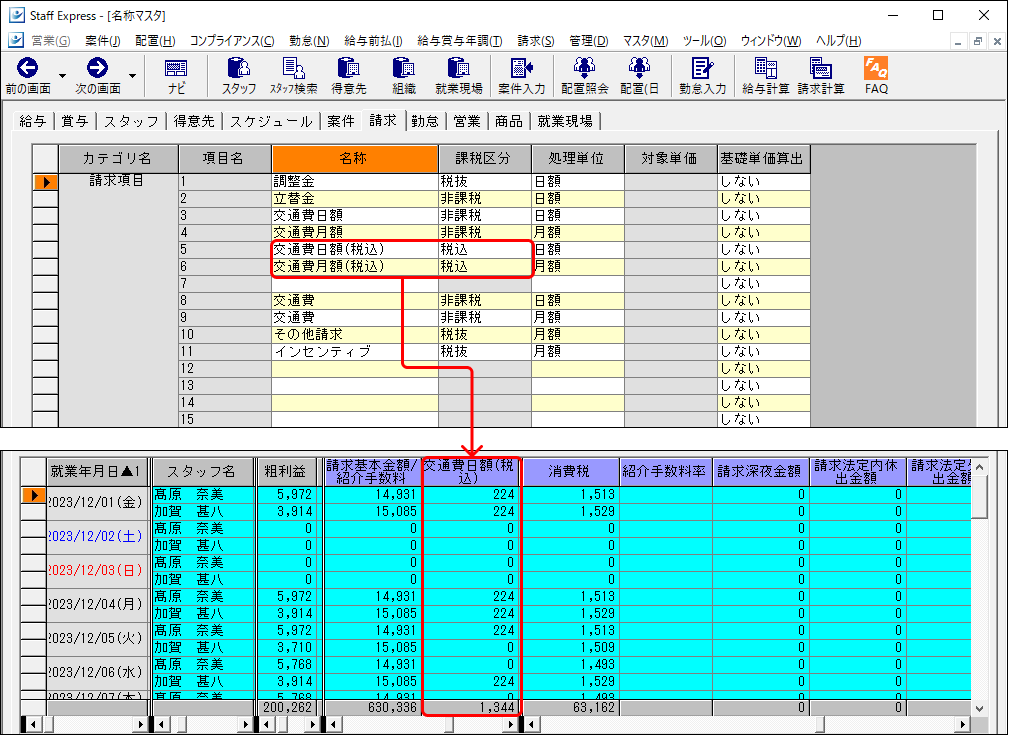Expand dropdown arrow beside 前の画面
This screenshot has height=735, width=1024.
63,76
